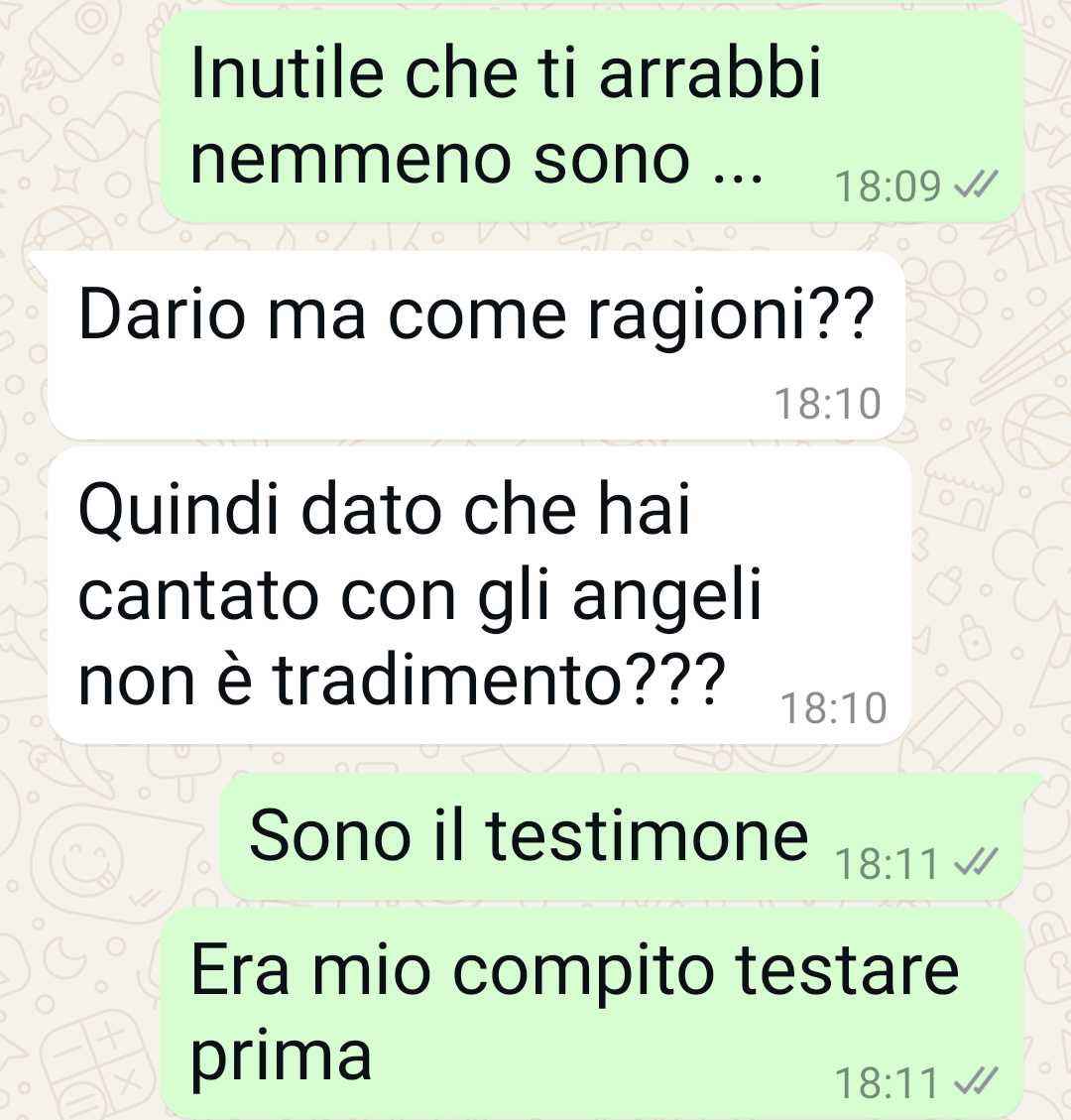Select the "cantato con gli" message line

pos(419,594)
